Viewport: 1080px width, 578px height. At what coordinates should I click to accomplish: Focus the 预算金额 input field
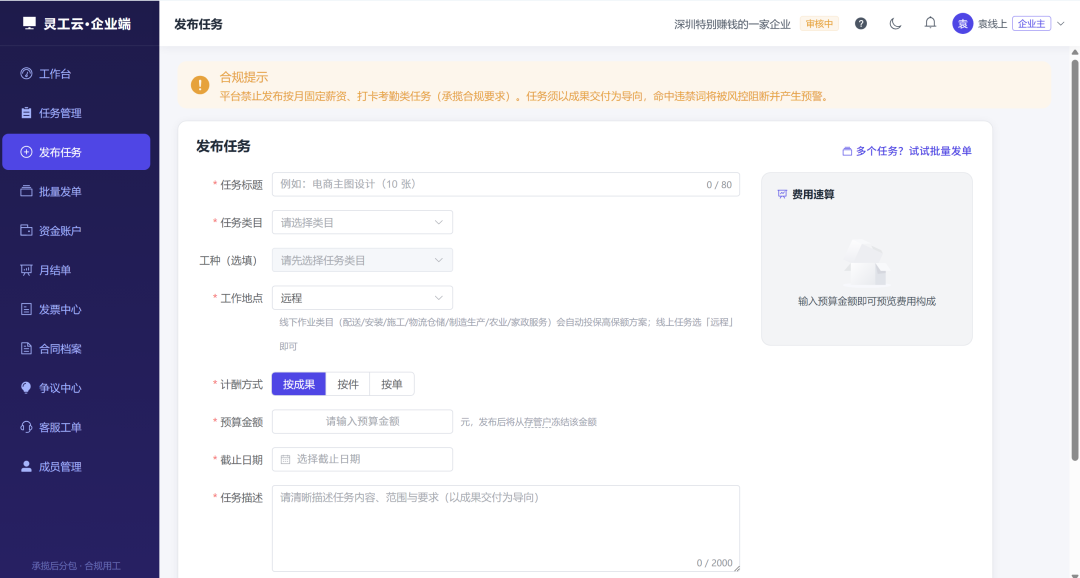point(362,422)
